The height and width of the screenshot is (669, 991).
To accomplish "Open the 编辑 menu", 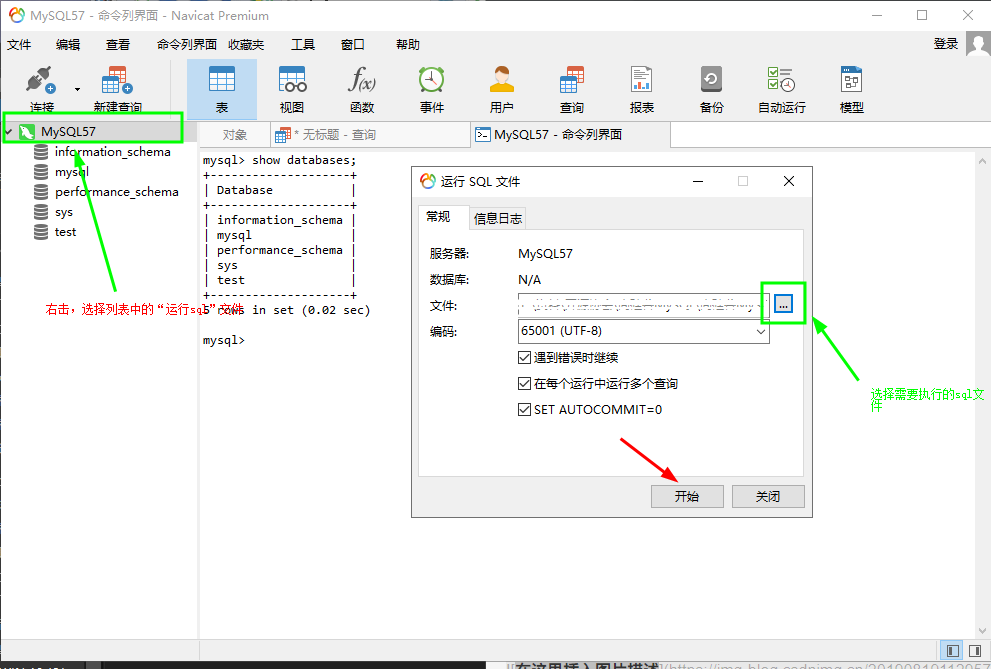I will (x=68, y=45).
